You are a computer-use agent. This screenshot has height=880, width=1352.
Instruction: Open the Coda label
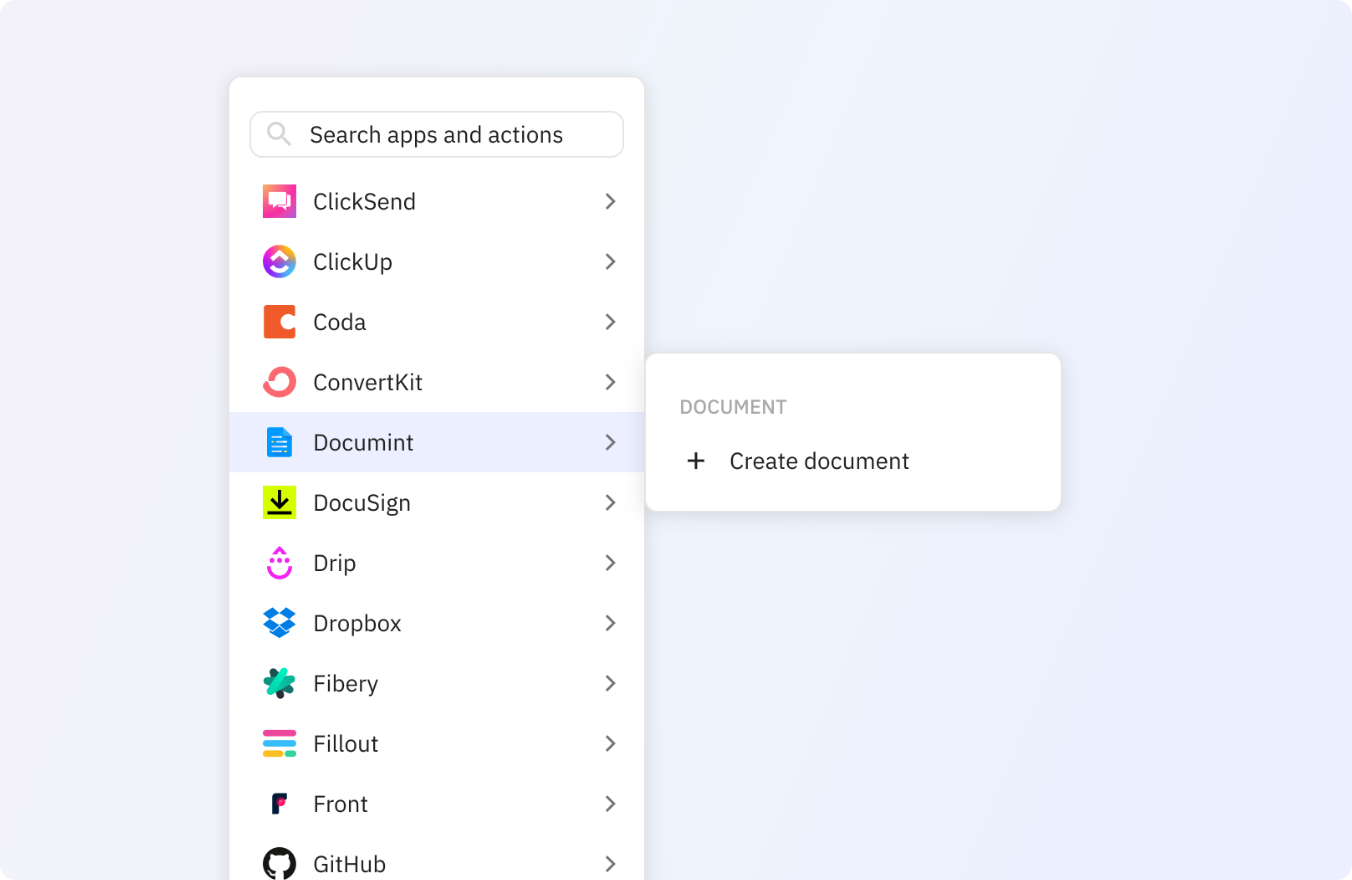click(x=339, y=322)
